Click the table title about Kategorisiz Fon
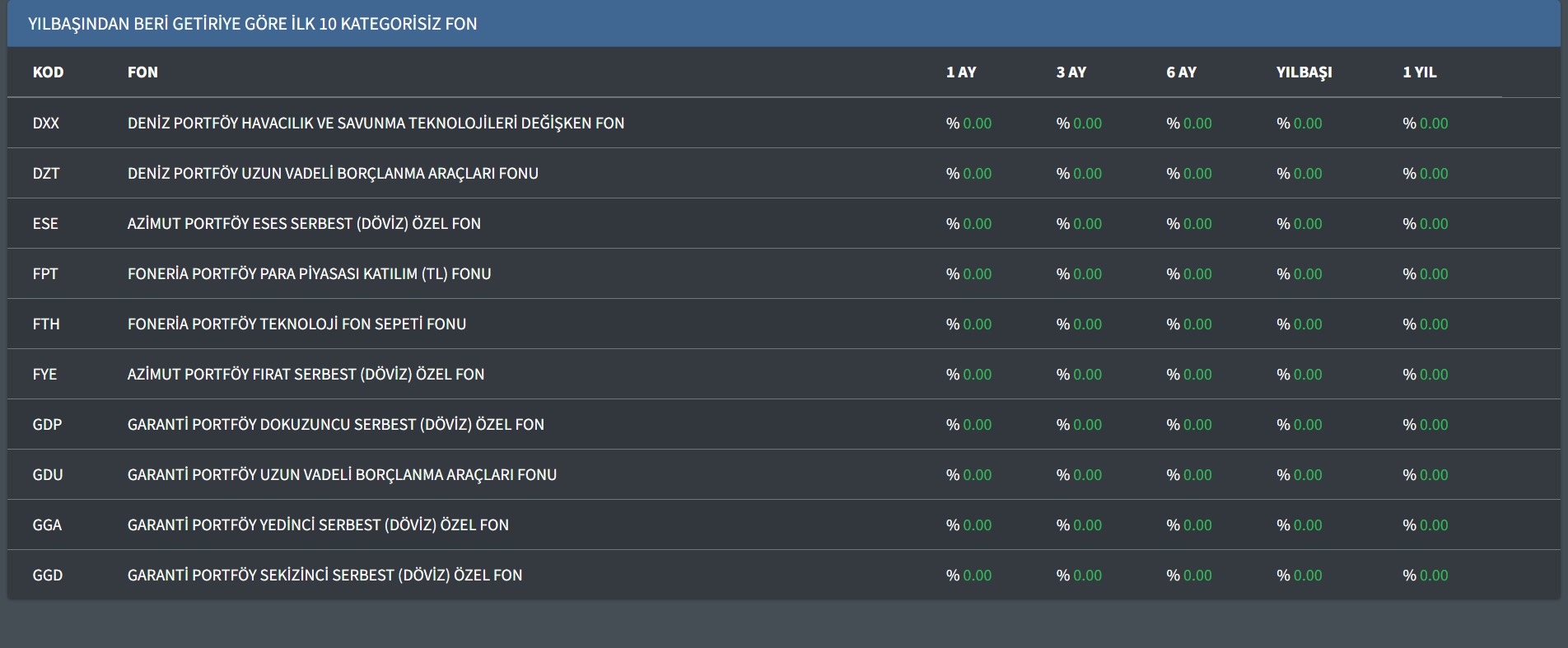Image resolution: width=1568 pixels, height=648 pixels. tap(252, 24)
